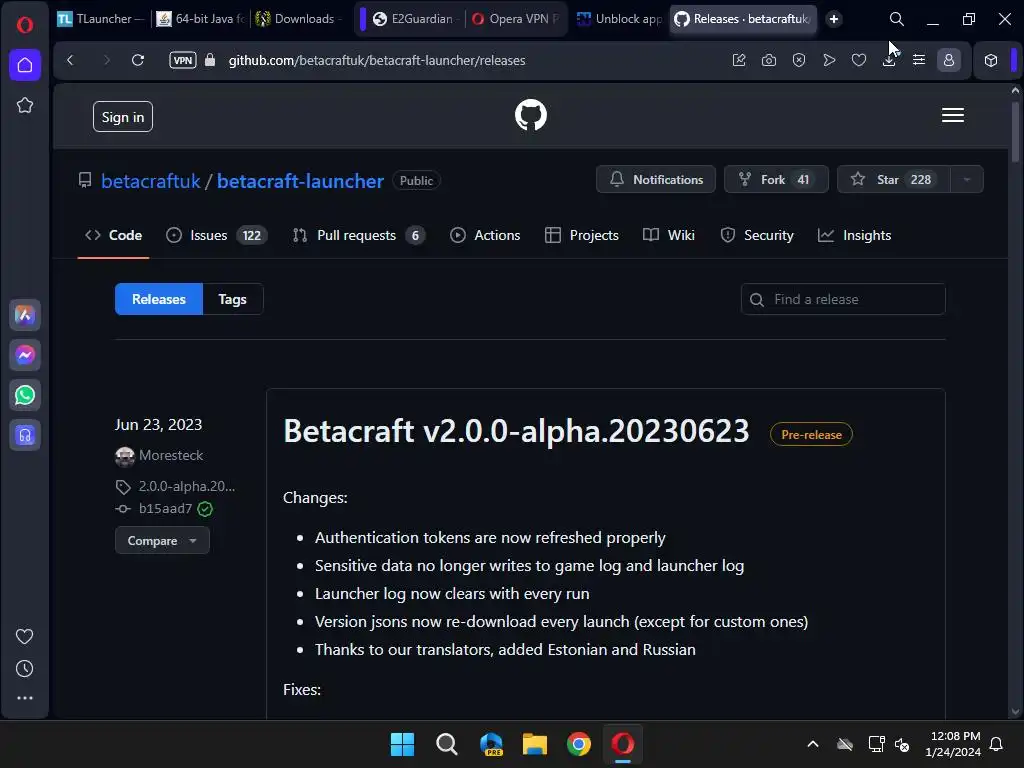This screenshot has width=1024, height=768.
Task: Open the Actions tab
Action: click(485, 235)
